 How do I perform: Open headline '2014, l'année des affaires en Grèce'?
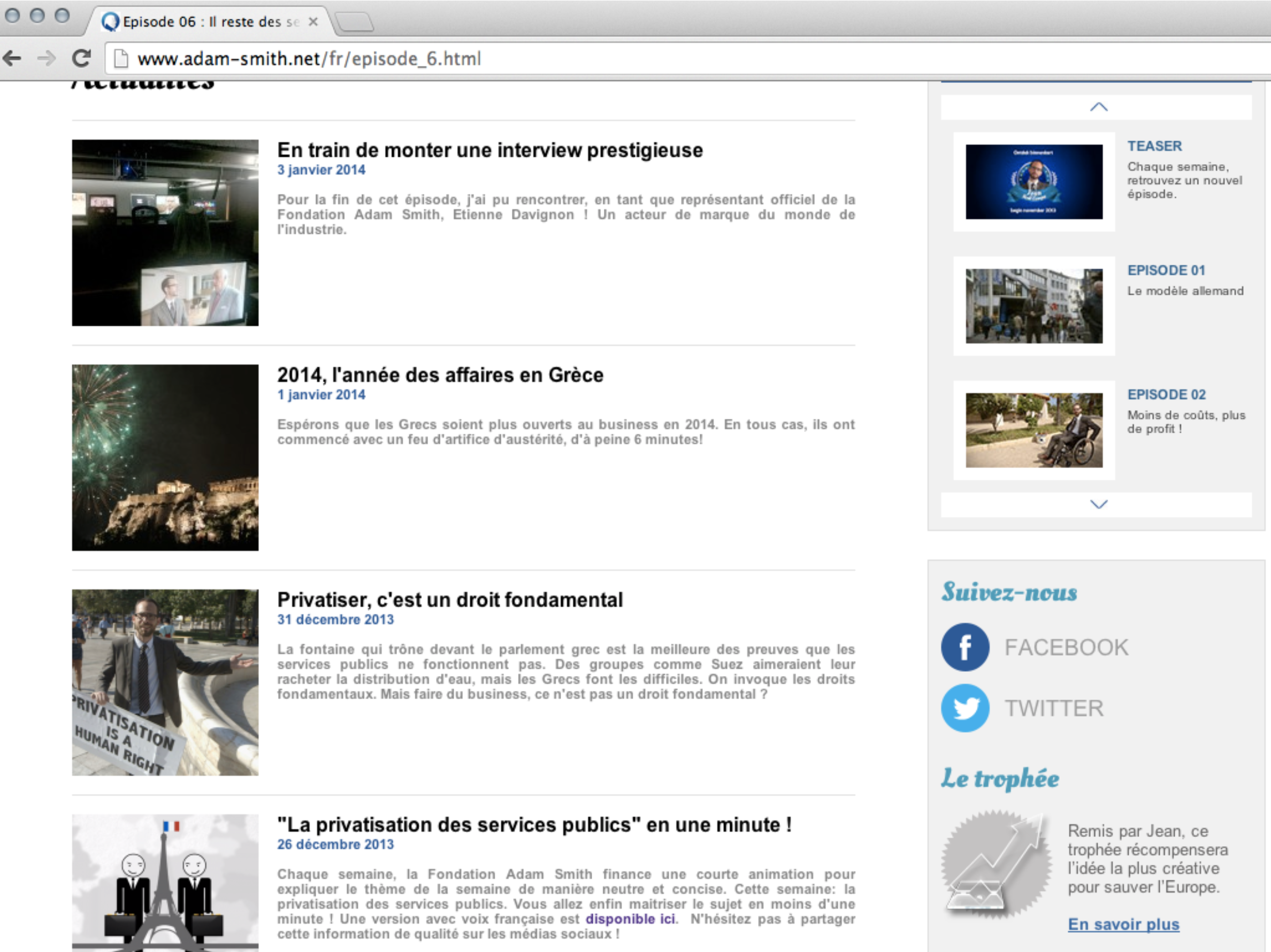point(440,374)
